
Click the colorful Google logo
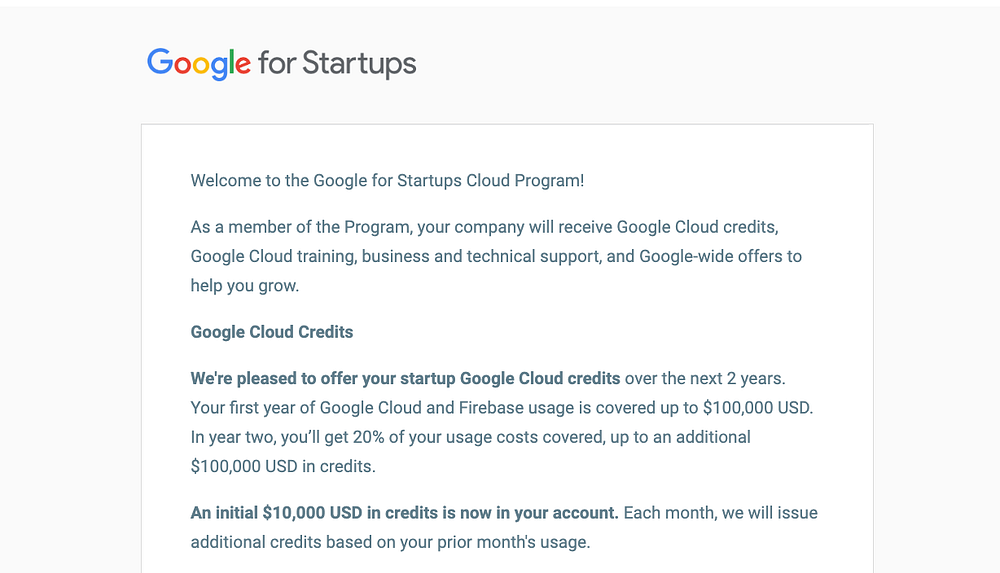click(199, 63)
